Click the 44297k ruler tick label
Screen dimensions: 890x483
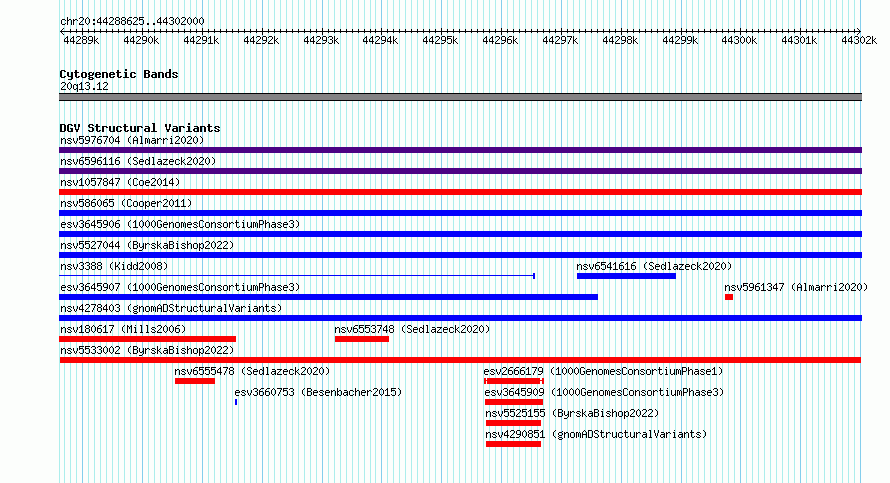point(560,40)
